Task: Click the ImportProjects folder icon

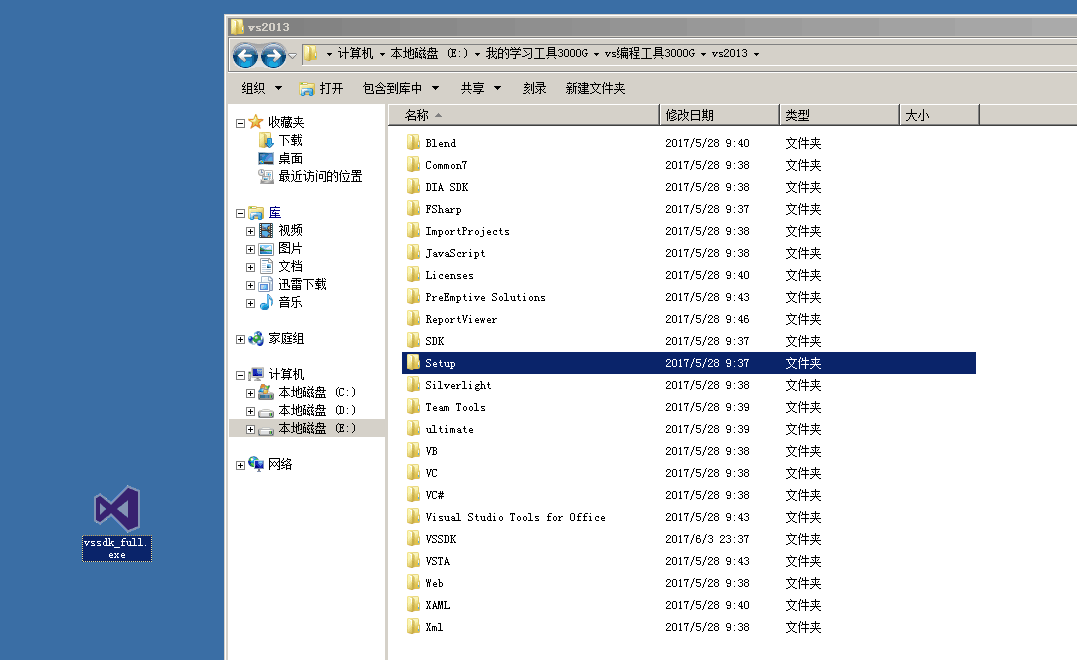Action: [x=413, y=230]
